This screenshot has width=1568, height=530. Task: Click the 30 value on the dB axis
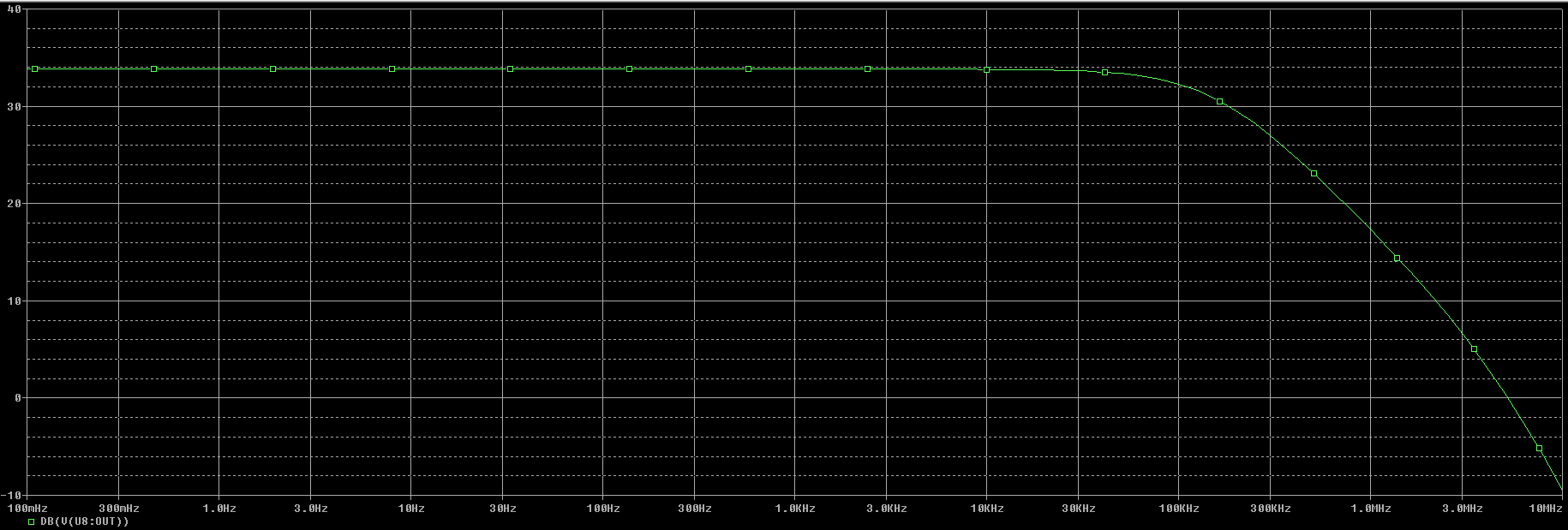click(15, 106)
